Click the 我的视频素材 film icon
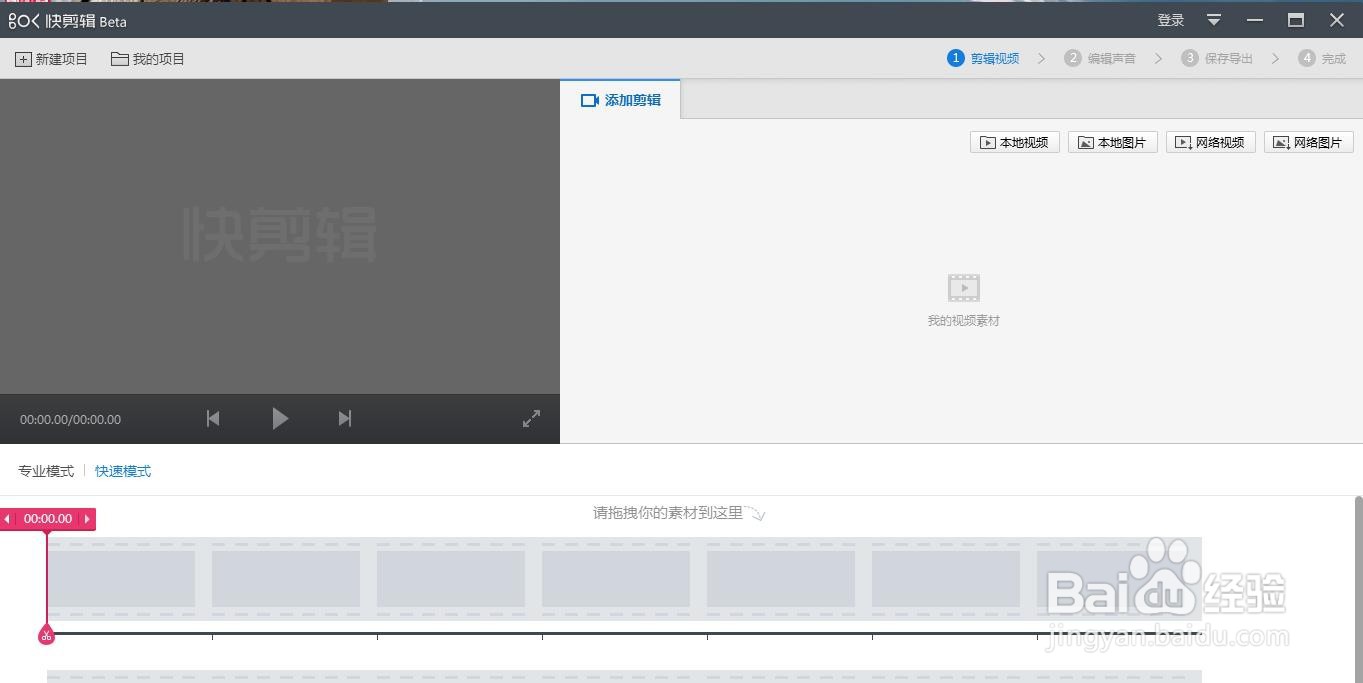The image size is (1363, 683). (x=964, y=288)
